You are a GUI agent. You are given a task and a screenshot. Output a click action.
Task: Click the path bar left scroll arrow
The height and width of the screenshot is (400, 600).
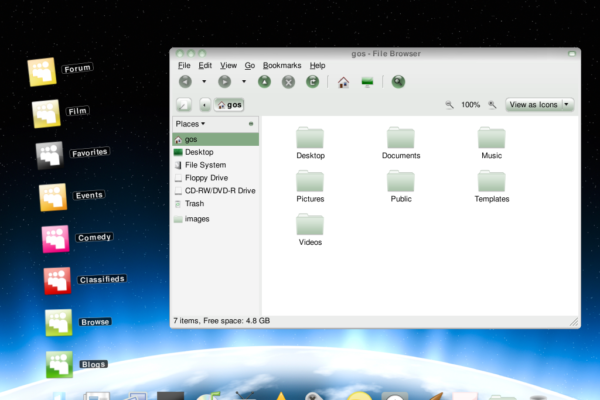(x=205, y=104)
